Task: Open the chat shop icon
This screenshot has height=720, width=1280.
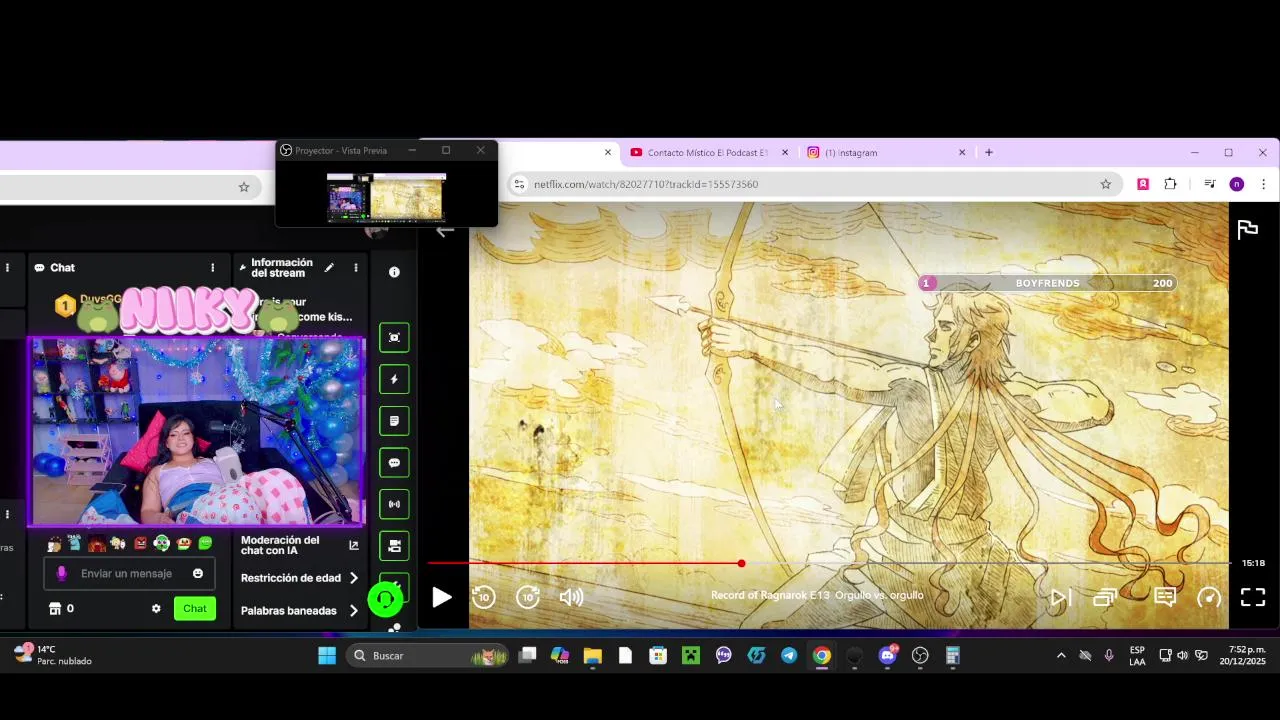Action: pyautogui.click(x=55, y=608)
